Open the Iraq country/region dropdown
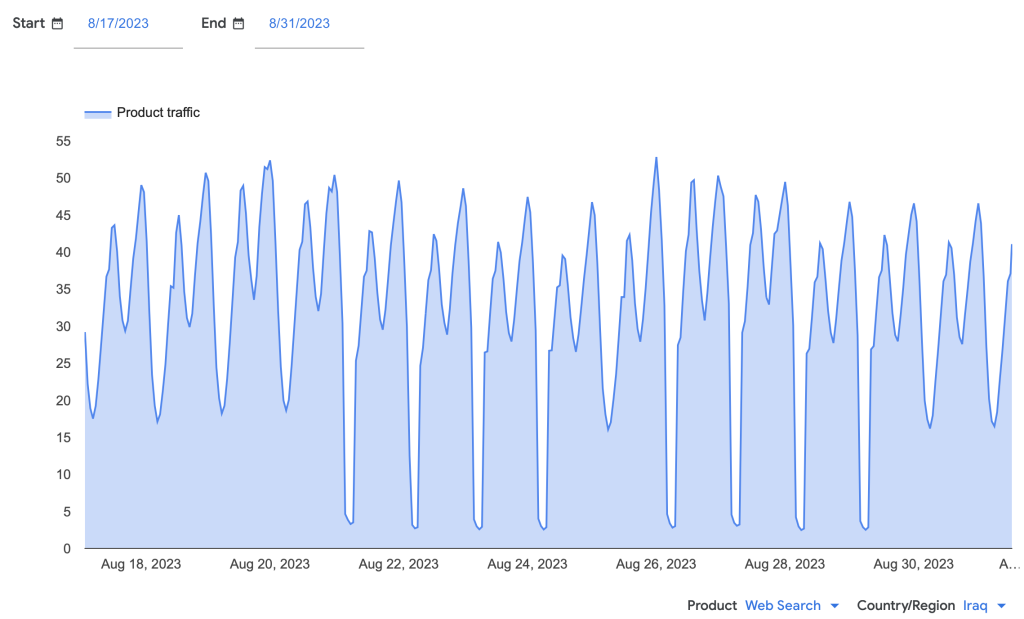This screenshot has width=1024, height=619. 974,605
